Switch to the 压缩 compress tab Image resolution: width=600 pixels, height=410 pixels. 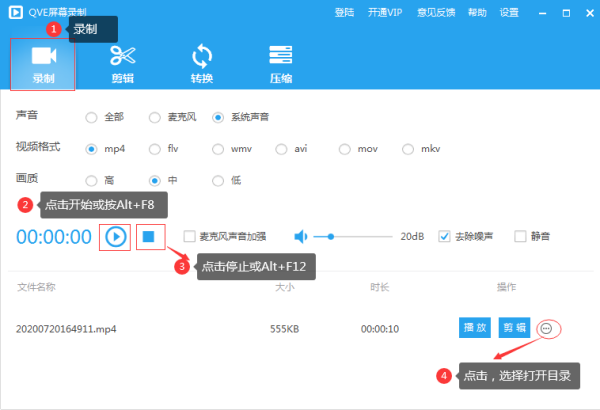pyautogui.click(x=280, y=64)
